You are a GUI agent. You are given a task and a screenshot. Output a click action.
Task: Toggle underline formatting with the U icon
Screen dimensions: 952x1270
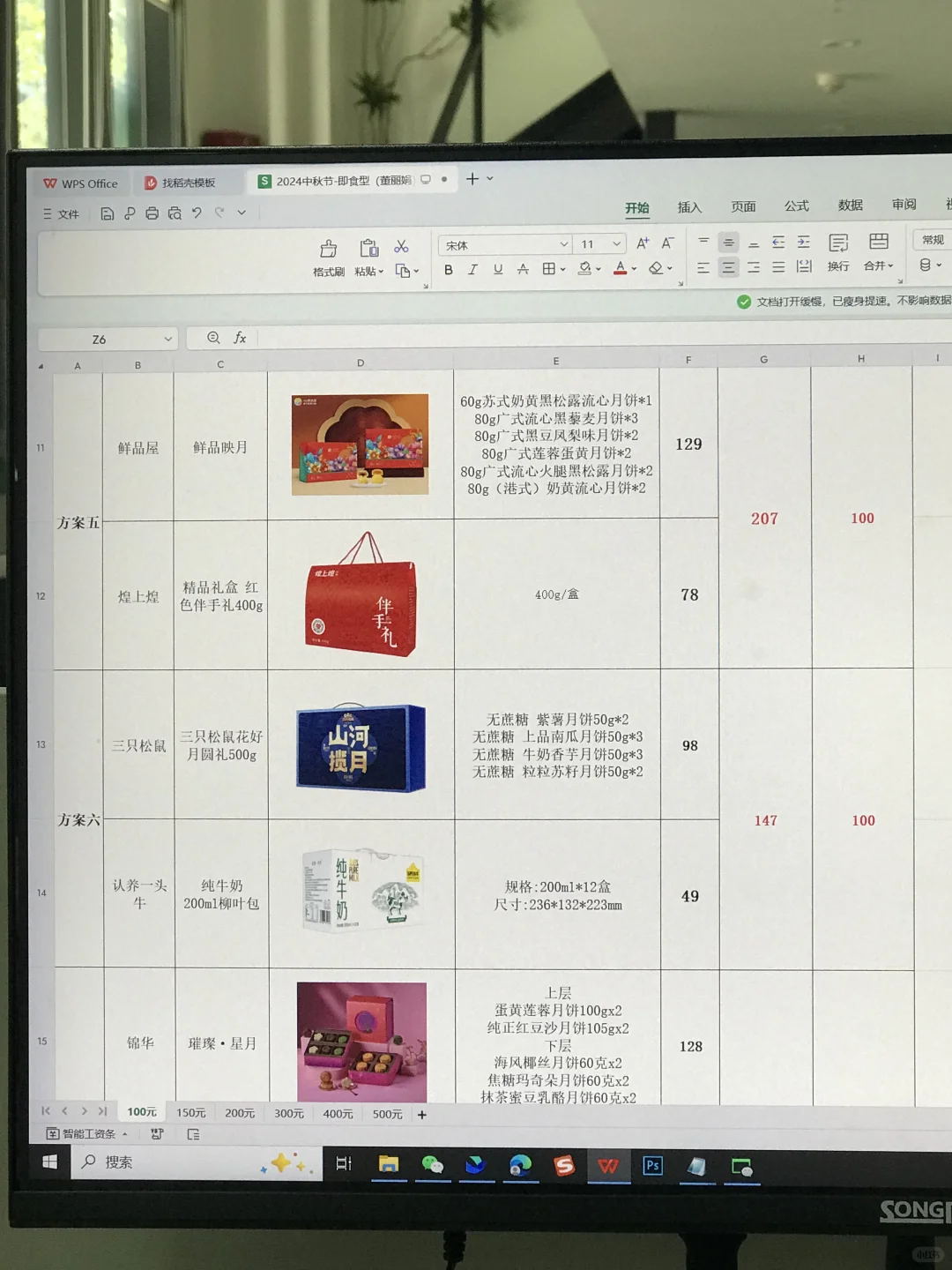point(498,270)
